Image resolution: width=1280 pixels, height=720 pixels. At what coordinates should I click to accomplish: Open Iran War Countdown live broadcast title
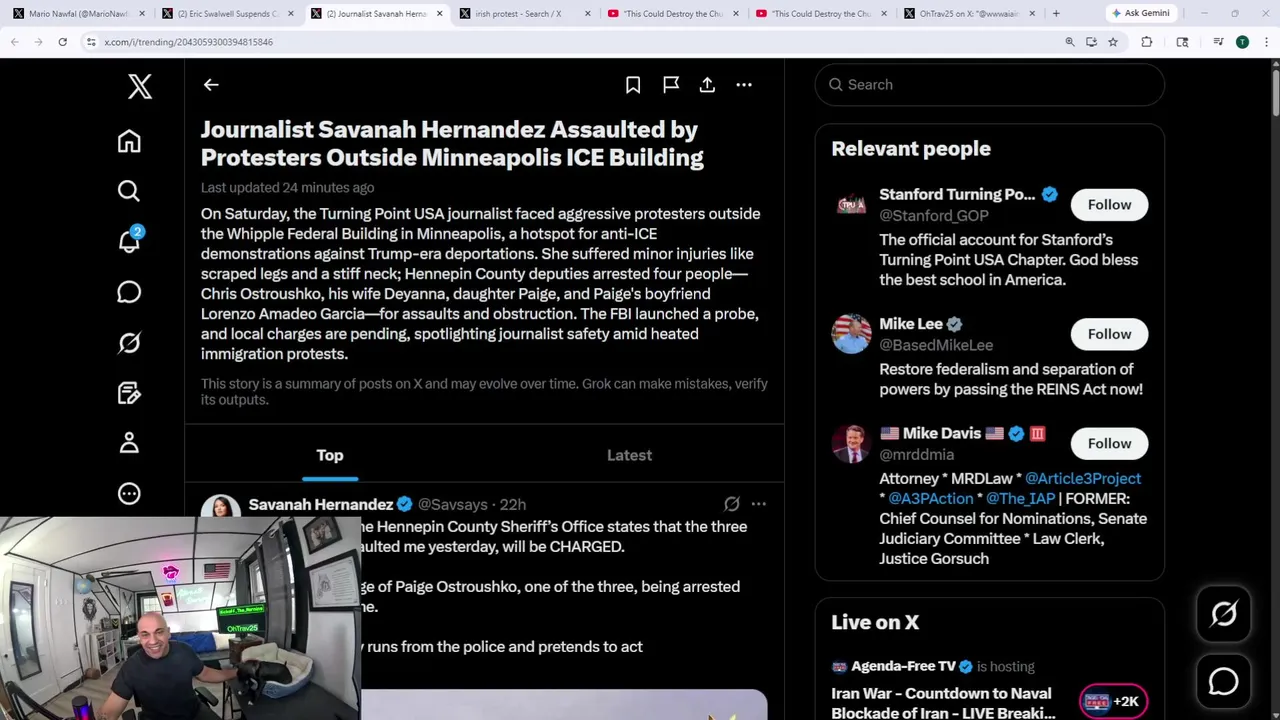(x=943, y=703)
